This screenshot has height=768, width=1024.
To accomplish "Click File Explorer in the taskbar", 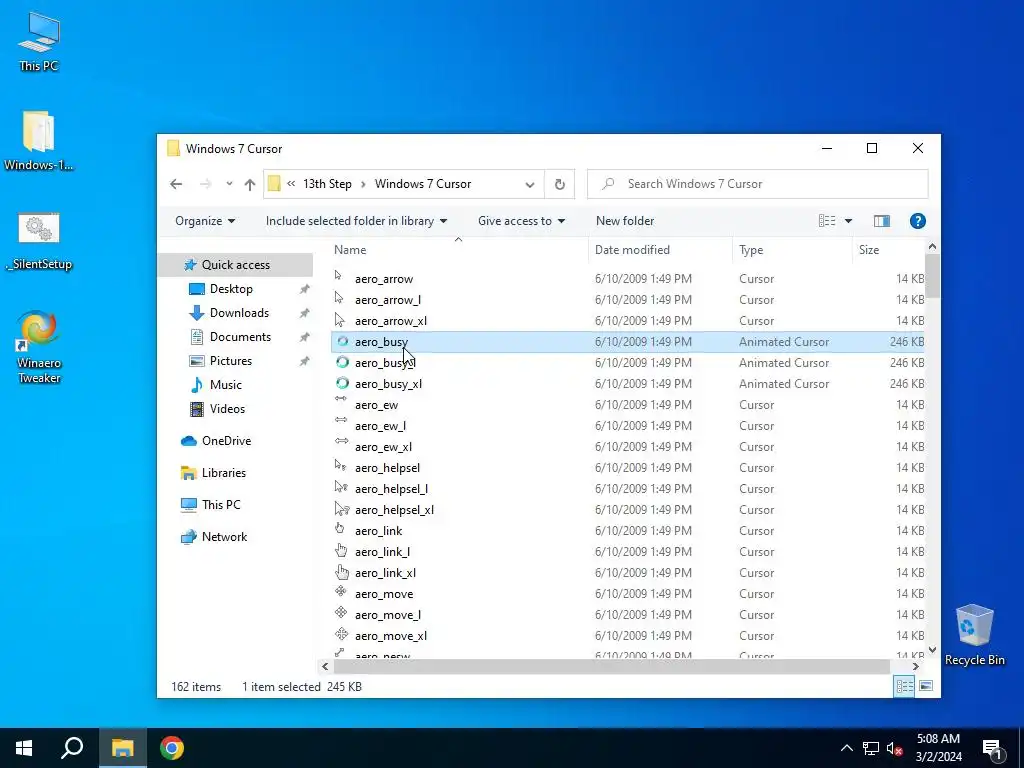I will [x=122, y=748].
